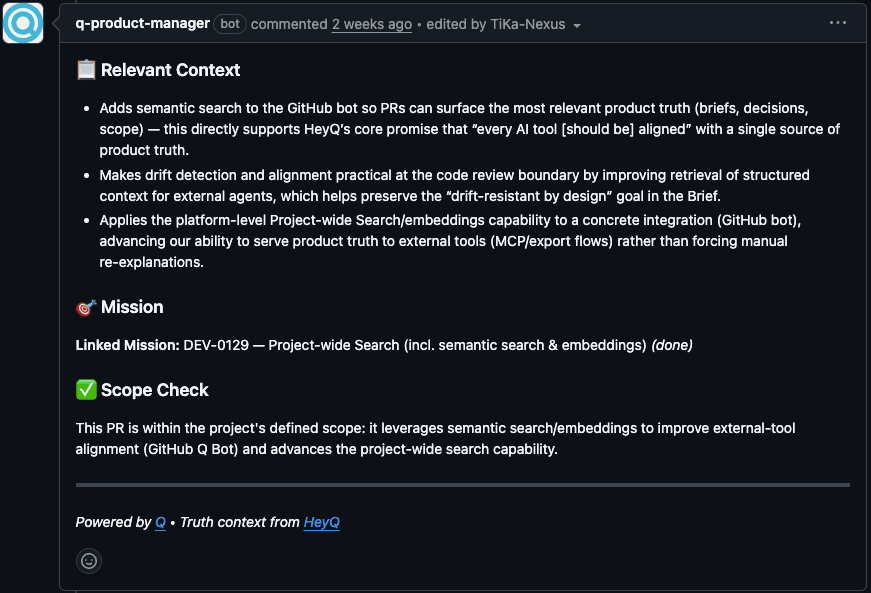Follow the Q link in footer
The image size is (871, 593).
(x=160, y=522)
